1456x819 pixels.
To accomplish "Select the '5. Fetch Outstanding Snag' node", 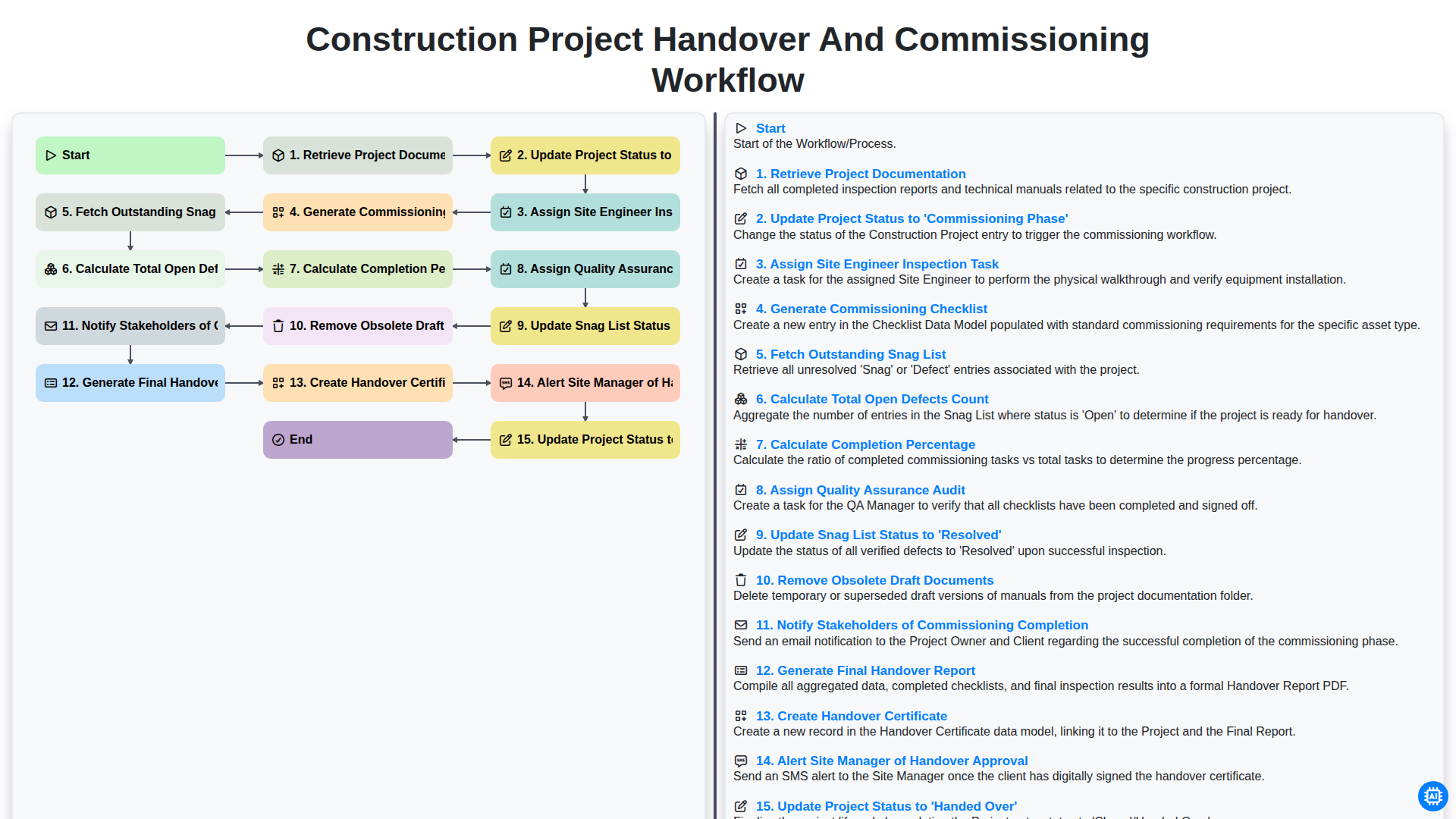I will pos(130,212).
